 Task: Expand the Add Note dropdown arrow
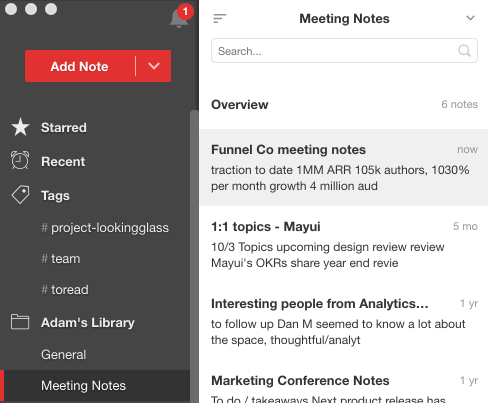point(154,66)
